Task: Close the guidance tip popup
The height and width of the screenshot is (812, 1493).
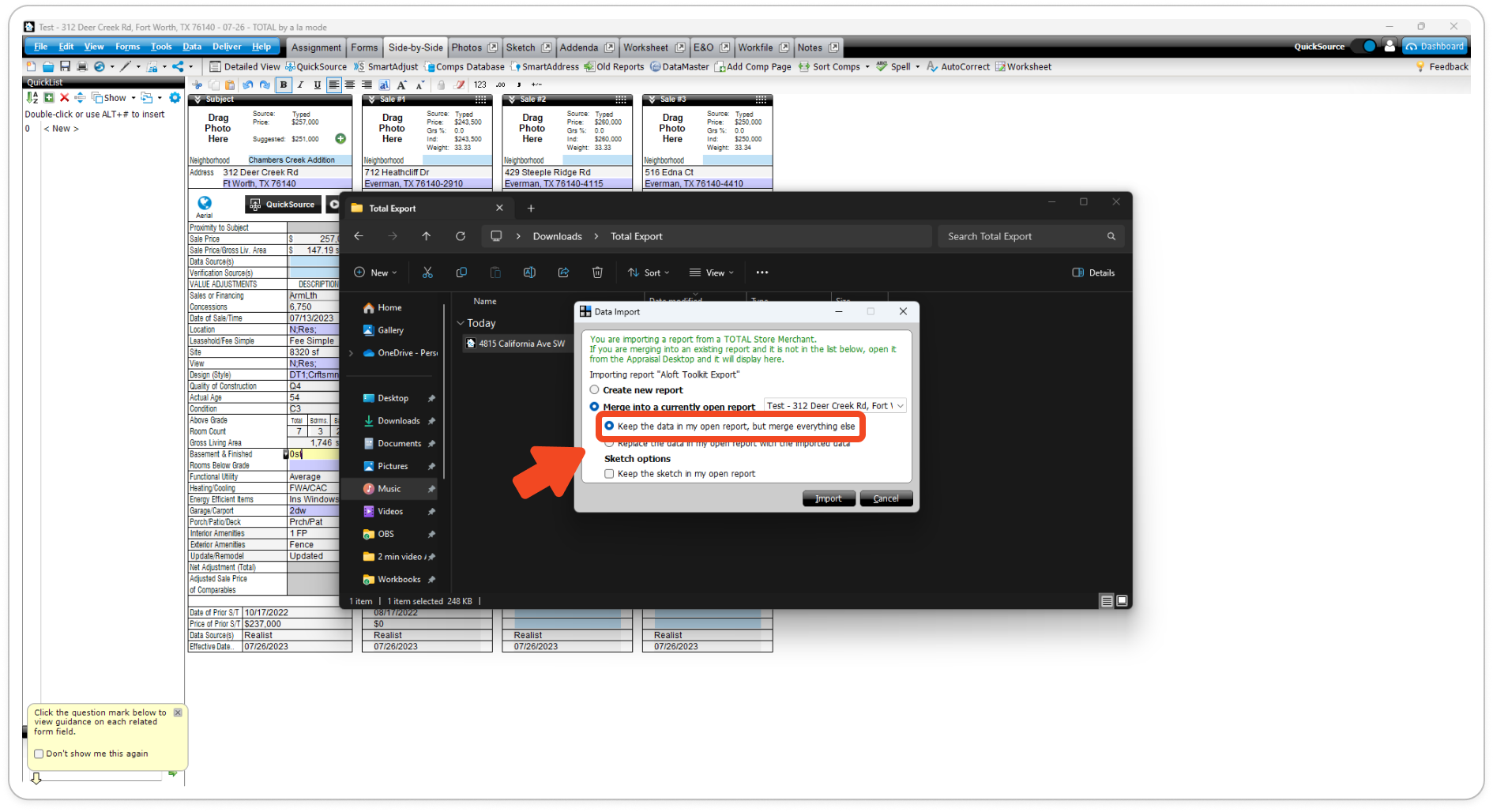Action: click(178, 712)
